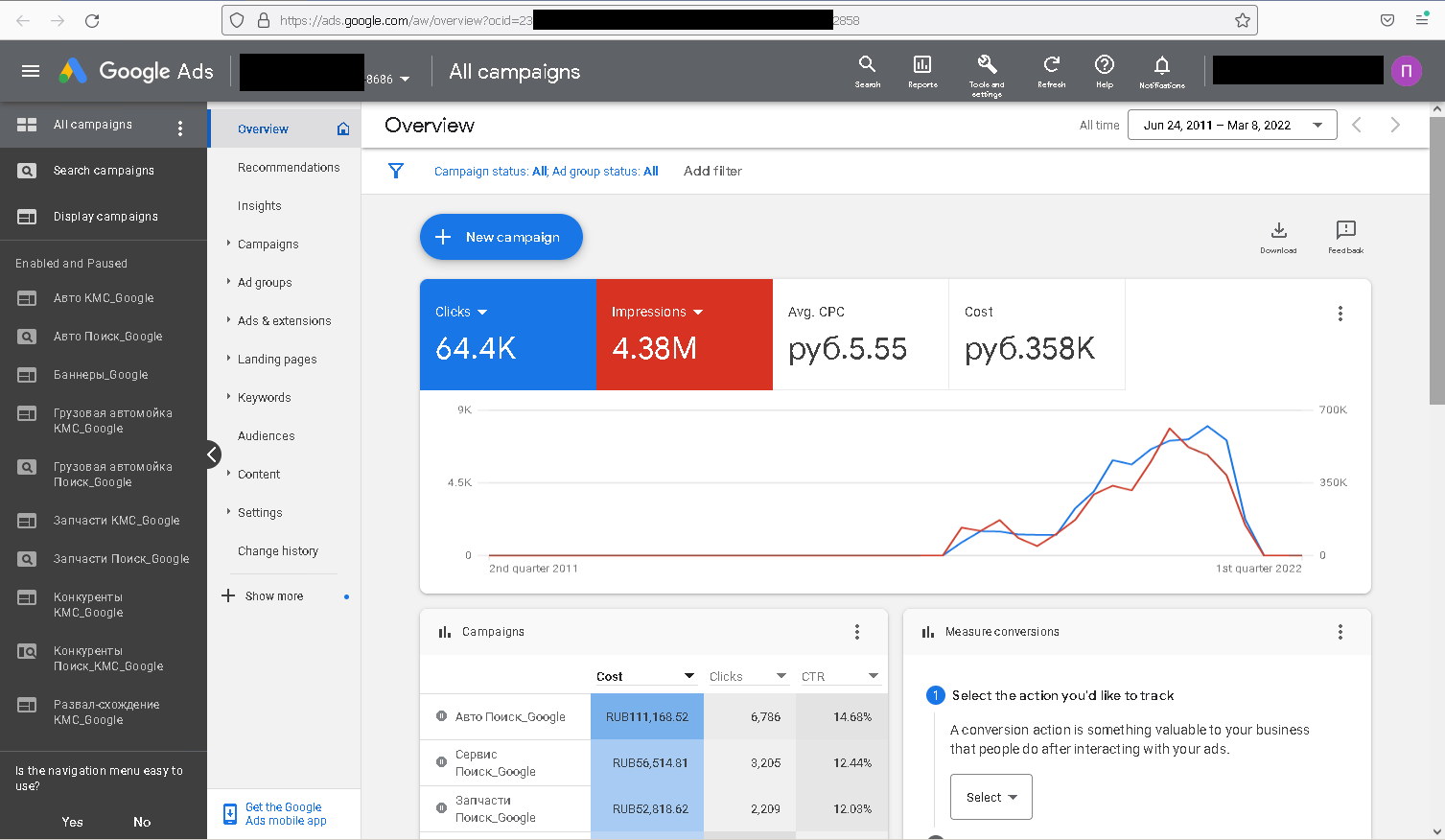Click the browser URL address bar
The height and width of the screenshot is (840, 1445).
738,20
